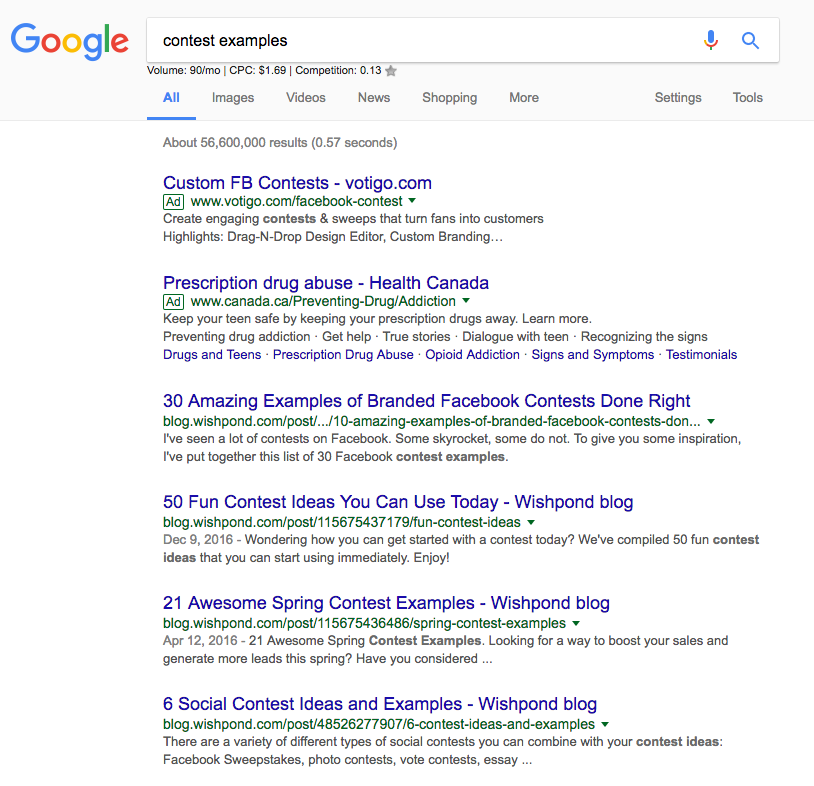The height and width of the screenshot is (786, 814).
Task: Click snippet 'Keep your teen safe by keeping'
Action: pyautogui.click(x=377, y=319)
